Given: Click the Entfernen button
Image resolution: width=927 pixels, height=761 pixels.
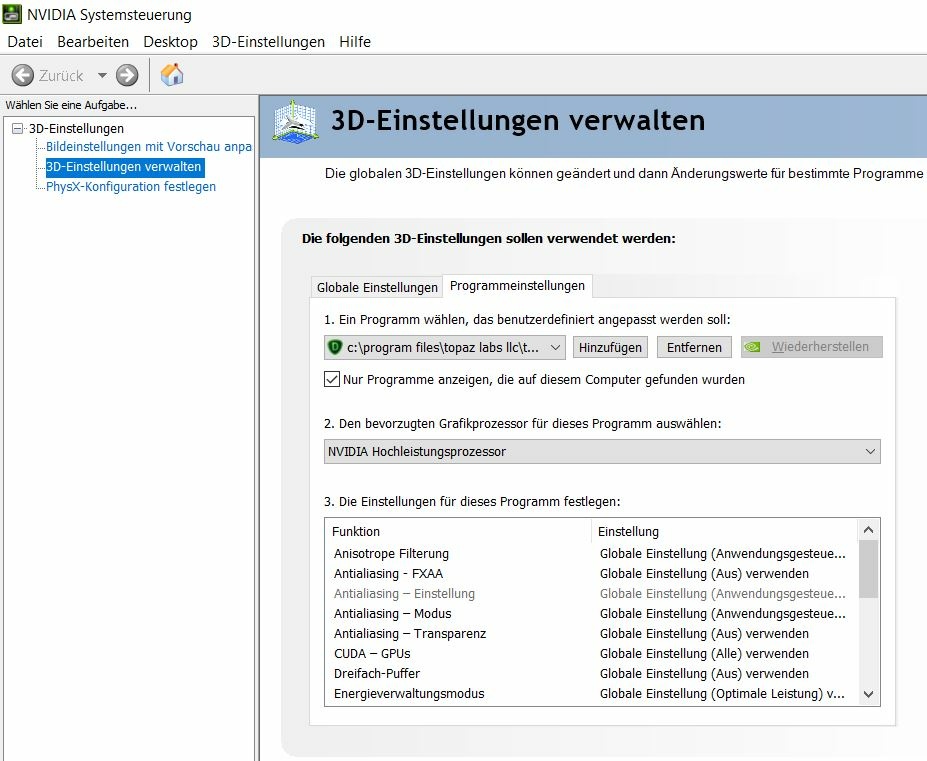Looking at the screenshot, I should pyautogui.click(x=694, y=347).
